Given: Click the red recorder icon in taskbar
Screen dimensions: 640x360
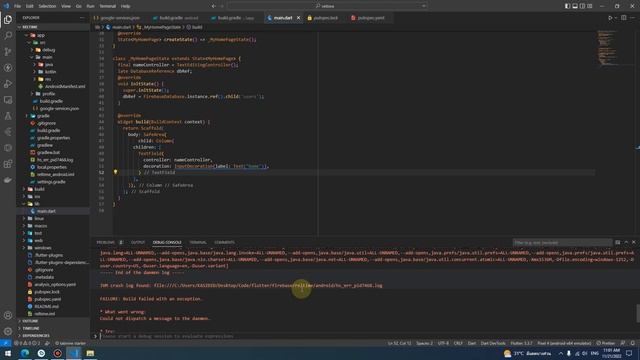Looking at the screenshot, I should [58, 353].
